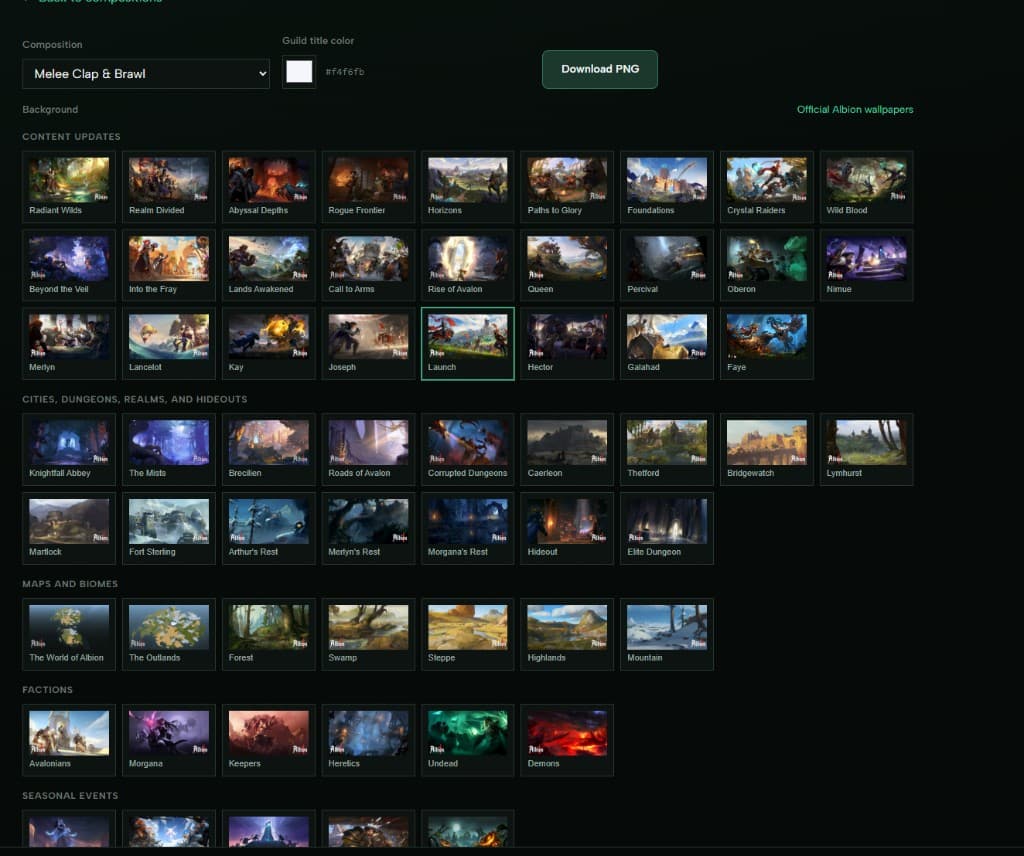
Task: Choose the Martlock background
Action: (69, 528)
